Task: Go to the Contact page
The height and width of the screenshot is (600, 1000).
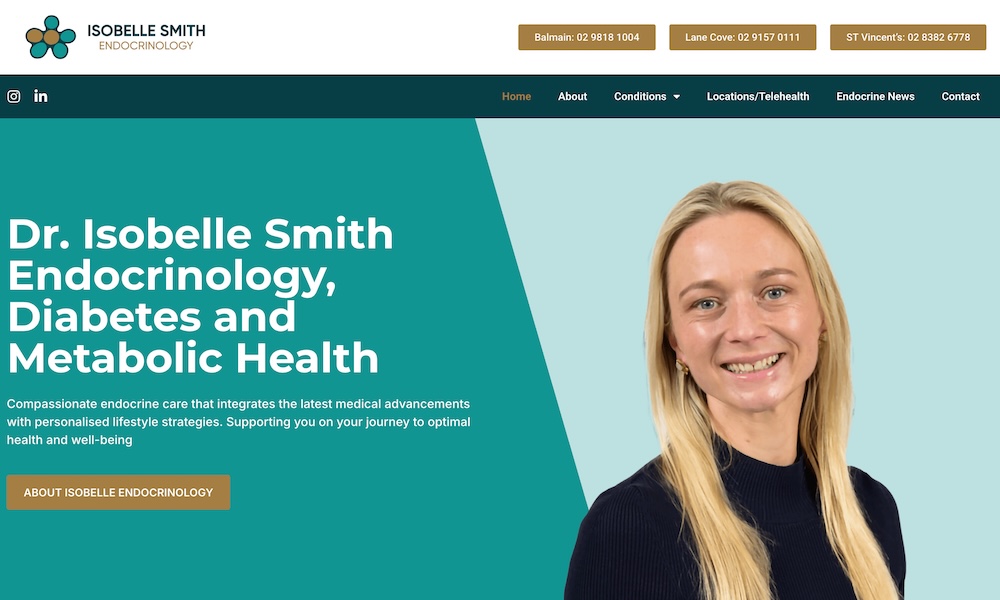Action: point(960,96)
